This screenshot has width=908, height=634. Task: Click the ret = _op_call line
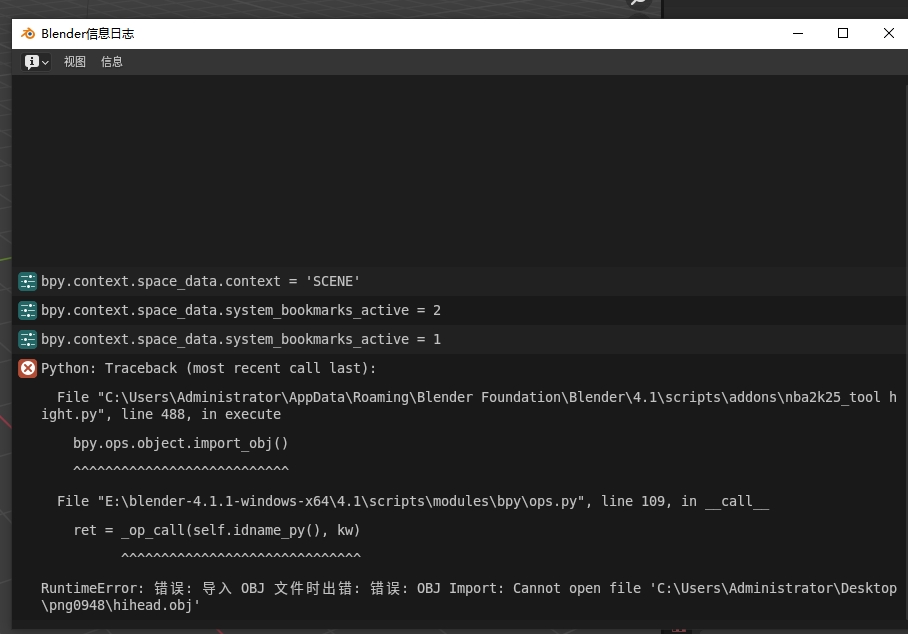[217, 530]
